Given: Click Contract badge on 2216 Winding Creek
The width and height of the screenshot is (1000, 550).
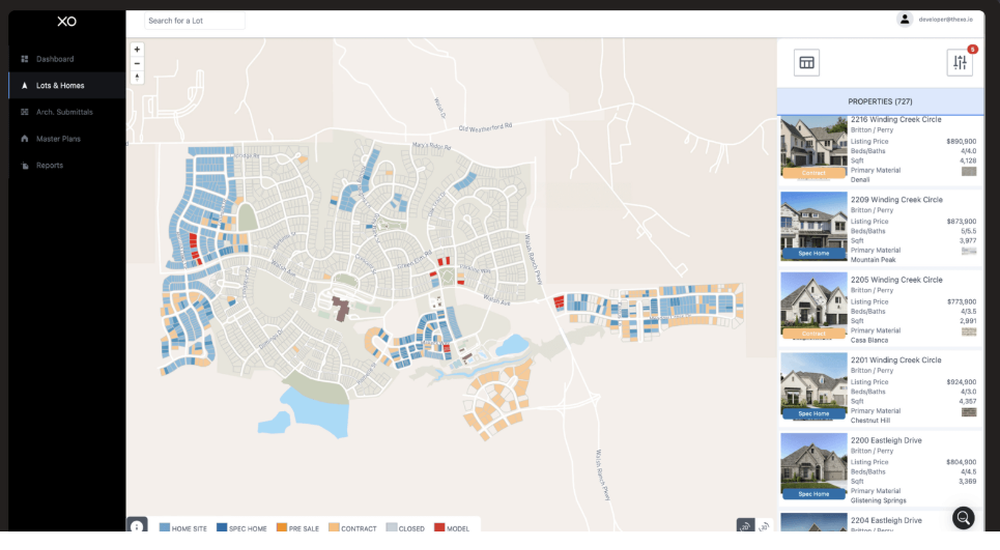Looking at the screenshot, I should [x=814, y=173].
